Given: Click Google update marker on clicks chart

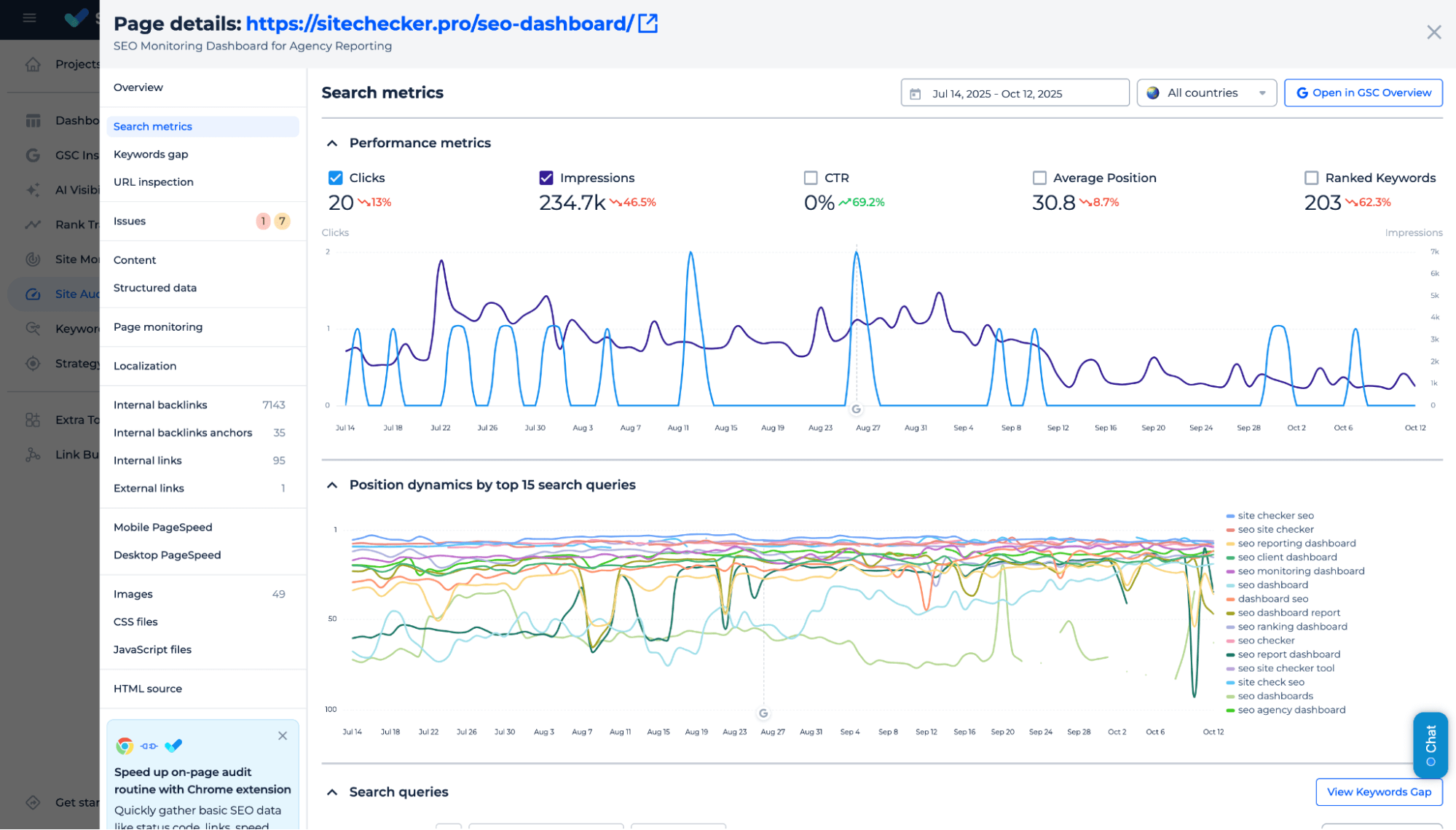Looking at the screenshot, I should tap(857, 410).
